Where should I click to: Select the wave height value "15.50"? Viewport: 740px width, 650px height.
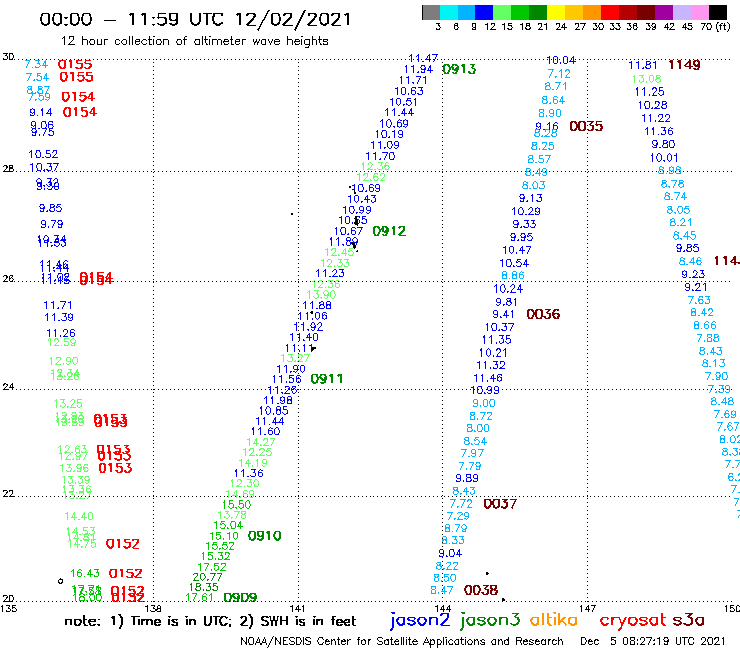tap(236, 505)
